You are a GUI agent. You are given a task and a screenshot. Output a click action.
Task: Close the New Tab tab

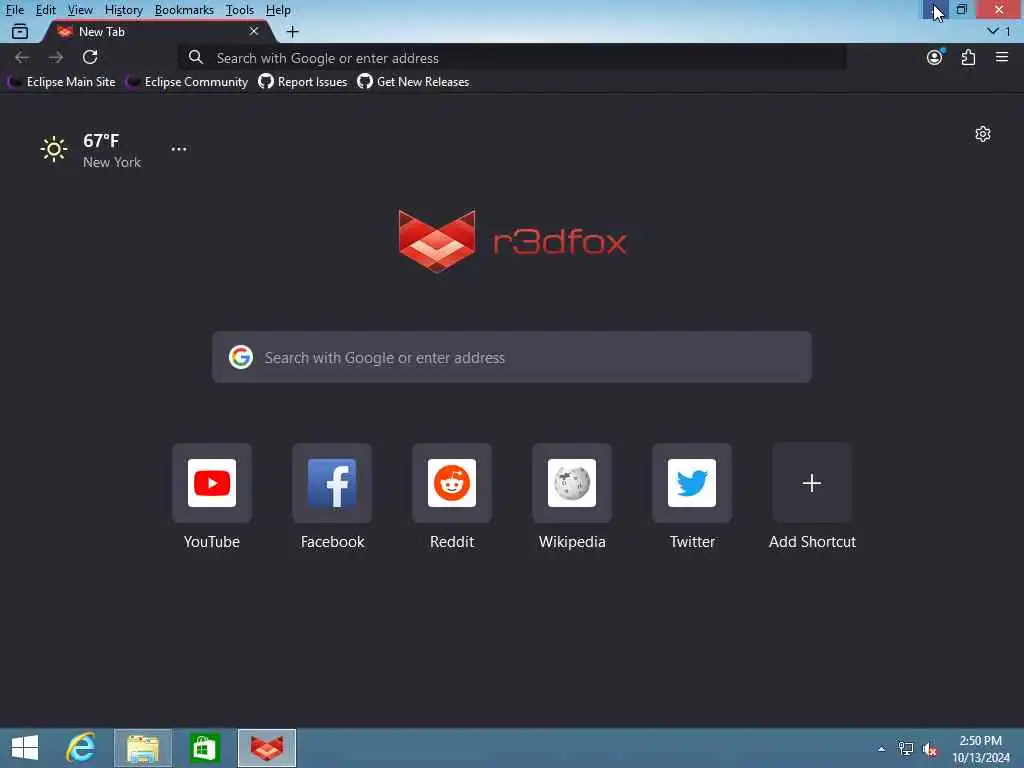(x=253, y=31)
